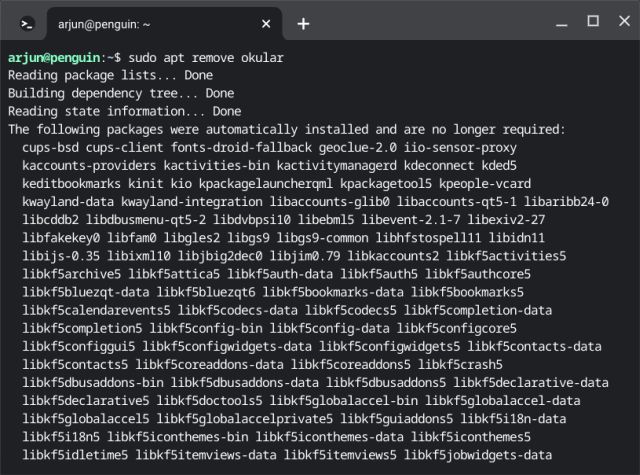Close the Terminal window
Screen dimensions: 640x475
(x=622, y=21)
